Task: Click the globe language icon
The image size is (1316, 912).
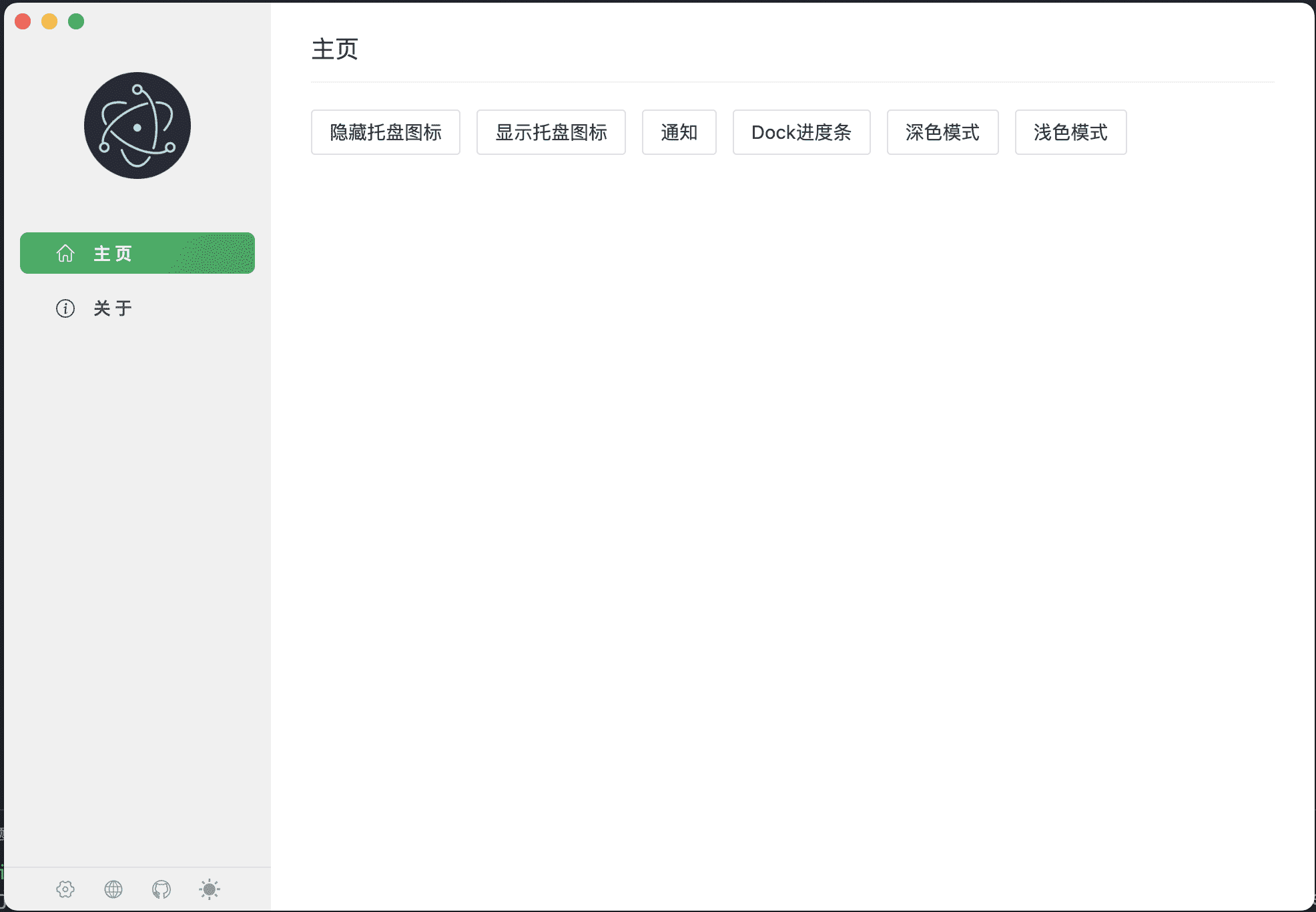Action: 113,889
